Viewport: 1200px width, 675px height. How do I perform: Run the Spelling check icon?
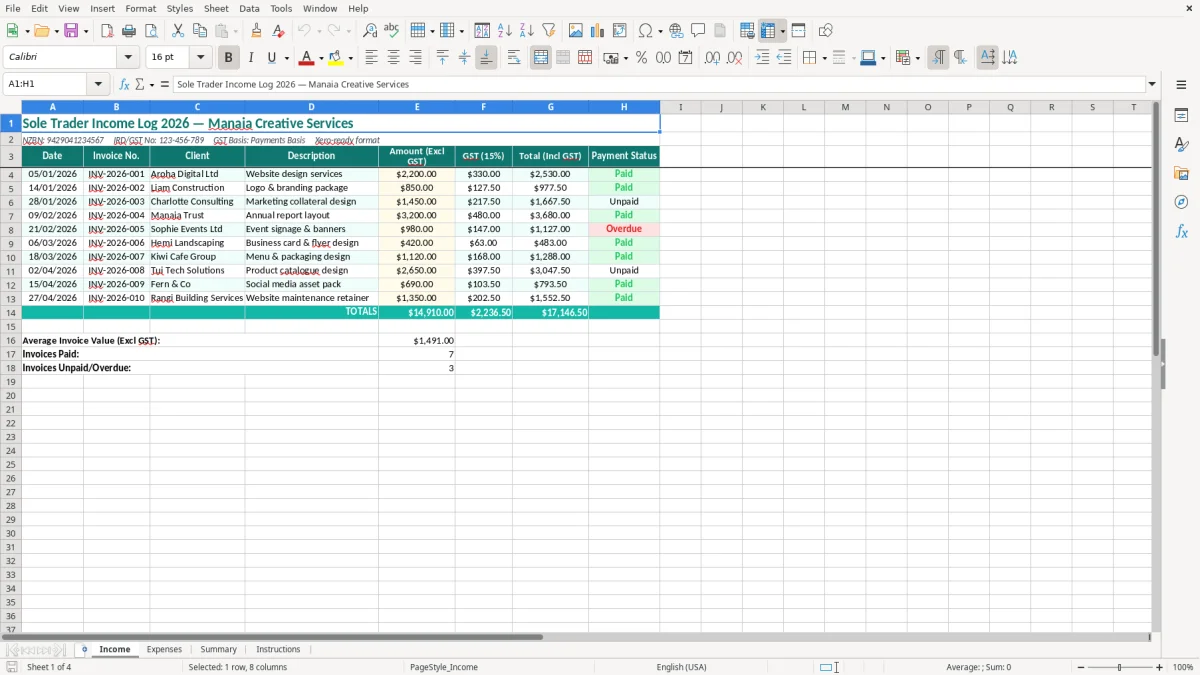[x=392, y=31]
